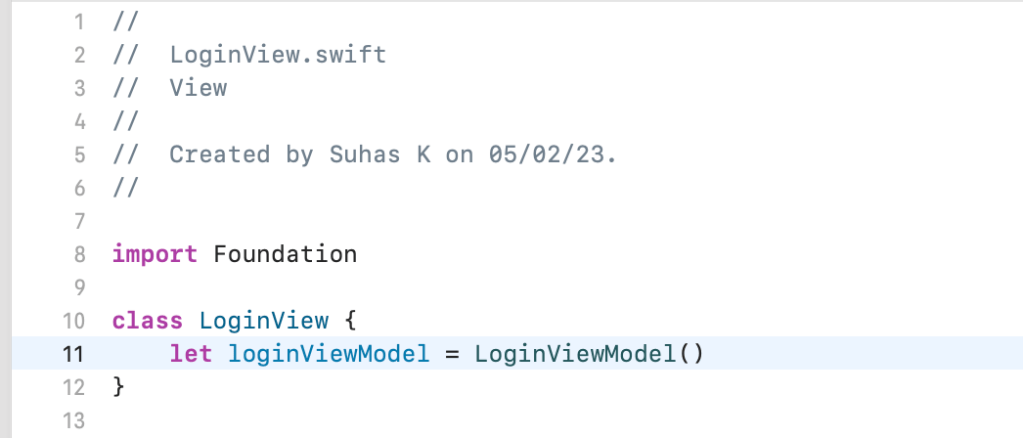Click line number 5 in the gutter
Image resolution: width=1023 pixels, height=438 pixels.
click(80, 154)
